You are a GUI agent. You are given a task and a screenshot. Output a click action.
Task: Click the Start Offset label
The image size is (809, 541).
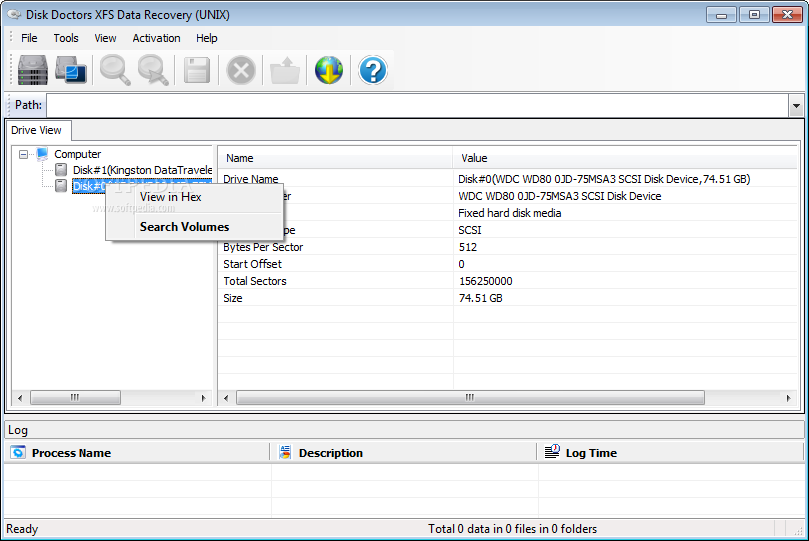(x=252, y=264)
